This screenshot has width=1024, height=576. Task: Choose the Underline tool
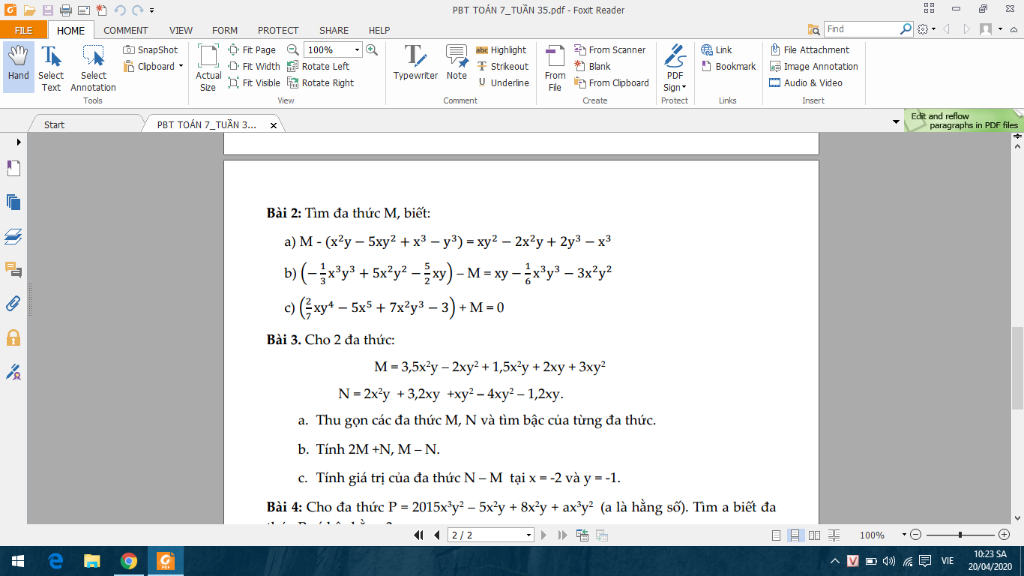[x=503, y=83]
